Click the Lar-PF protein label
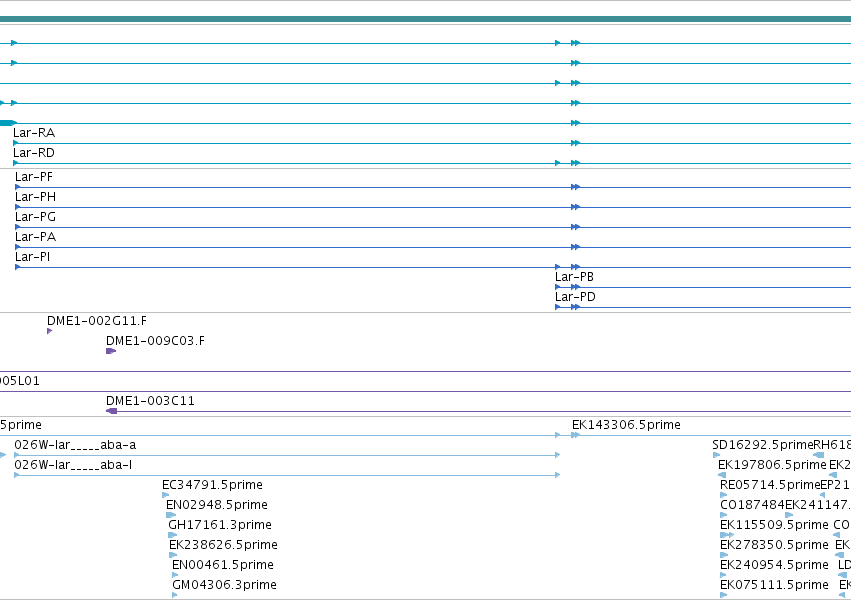The image size is (851, 600). pyautogui.click(x=34, y=177)
